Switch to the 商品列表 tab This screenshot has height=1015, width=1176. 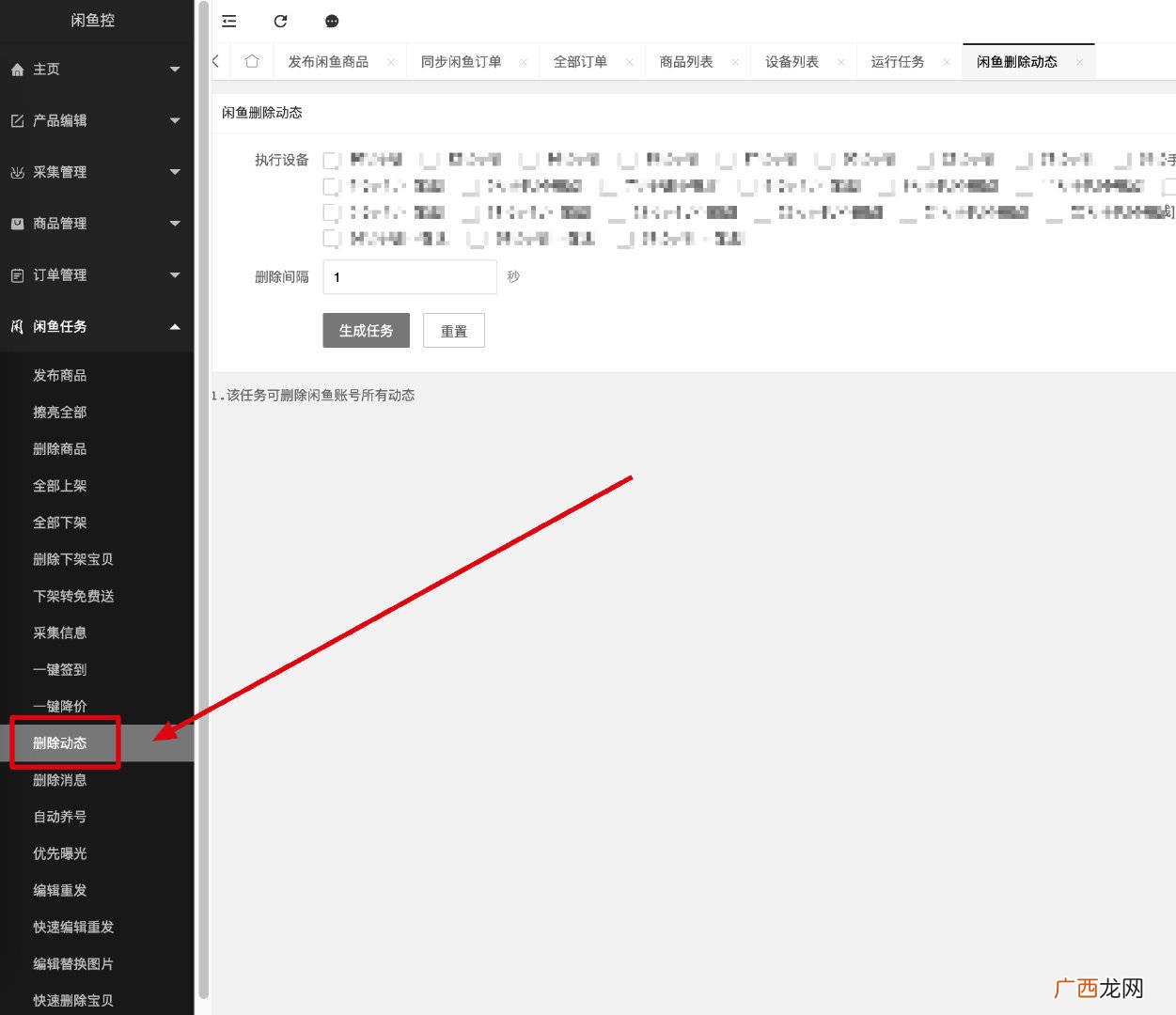(x=686, y=62)
